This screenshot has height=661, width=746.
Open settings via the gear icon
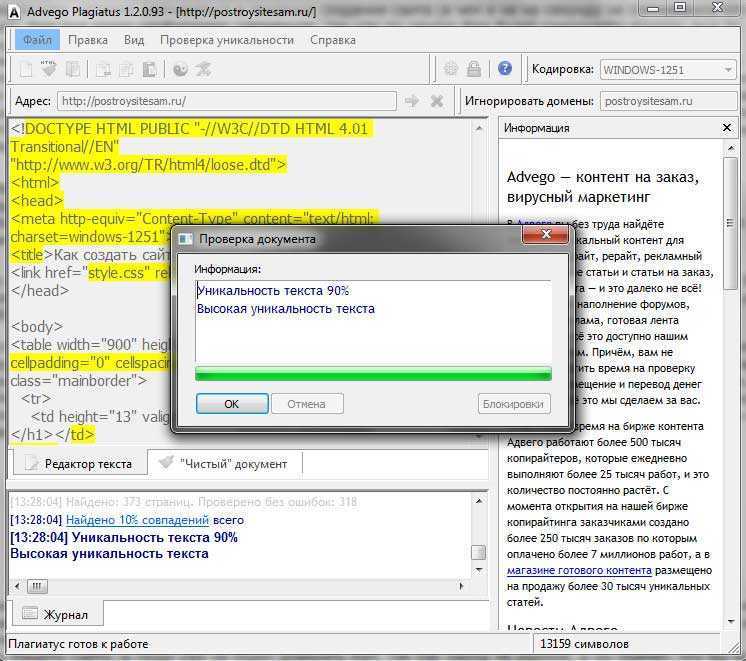click(x=451, y=69)
